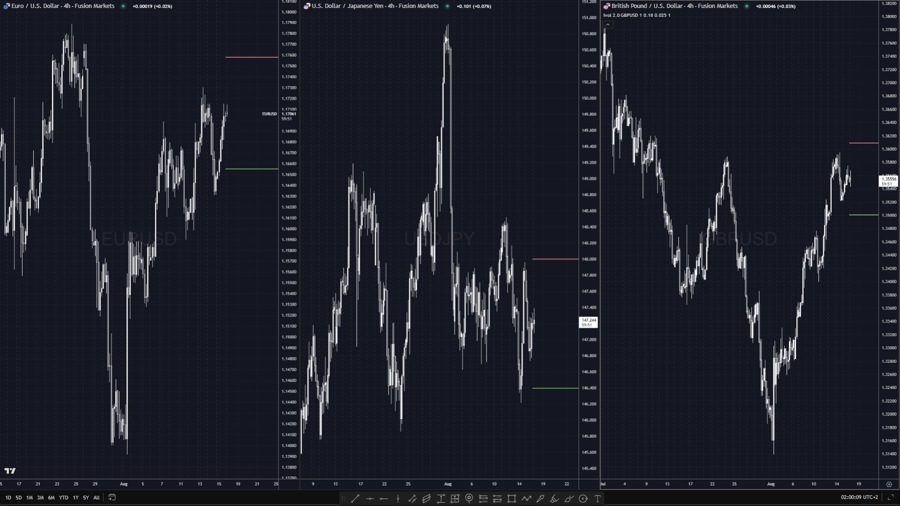Click the TradingView logo on chart
The image size is (900, 506).
[x=10, y=471]
